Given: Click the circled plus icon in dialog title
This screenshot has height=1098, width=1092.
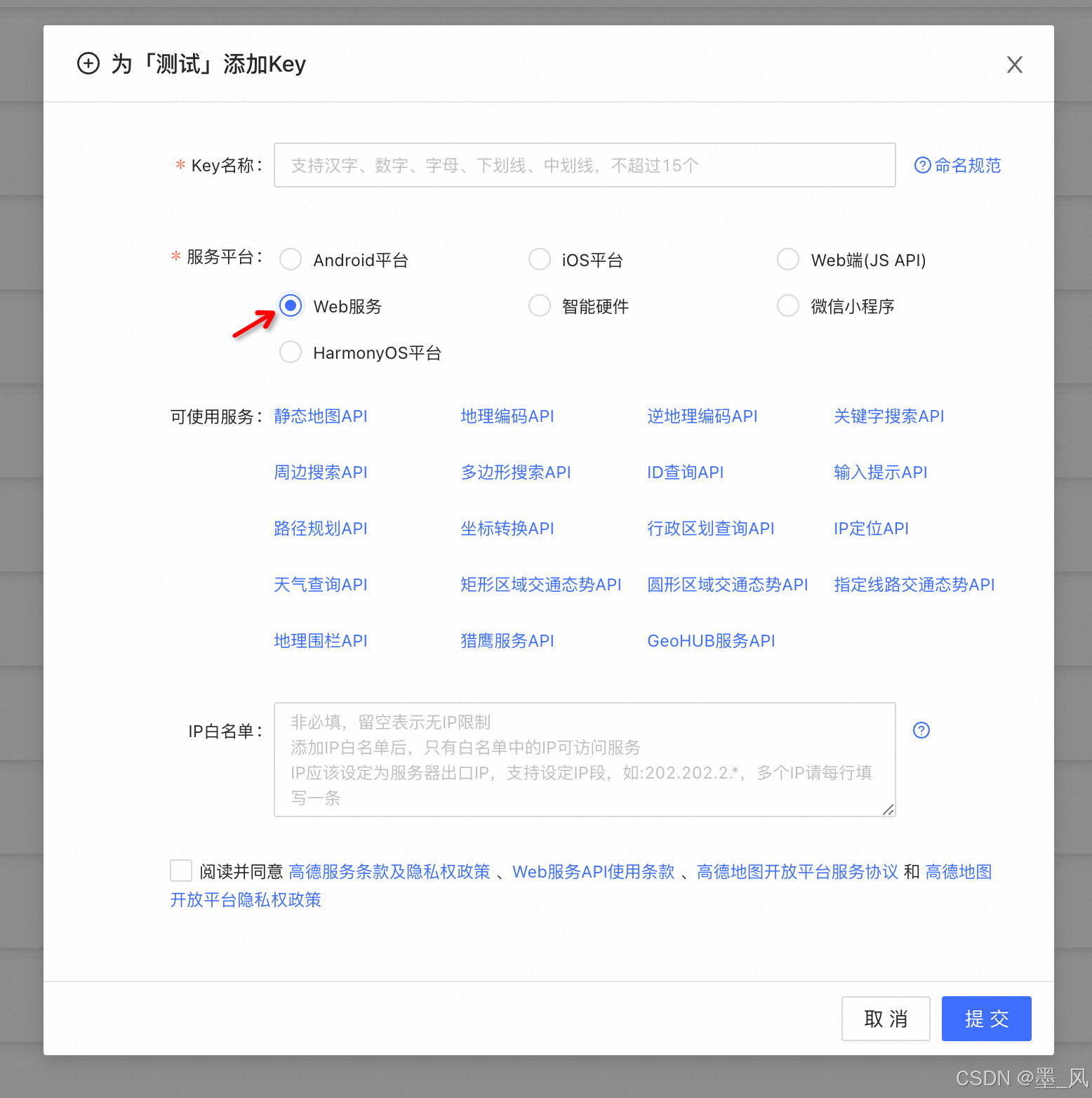Looking at the screenshot, I should (x=88, y=63).
